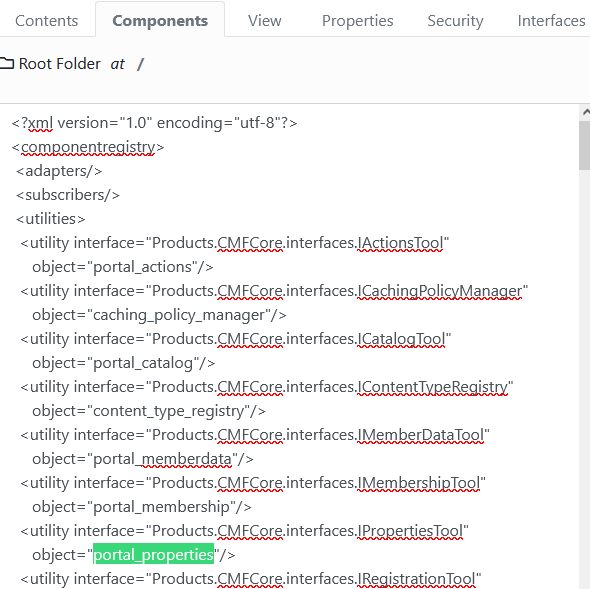Click the portal_catalog object line
The image size is (590, 589).
point(124,363)
